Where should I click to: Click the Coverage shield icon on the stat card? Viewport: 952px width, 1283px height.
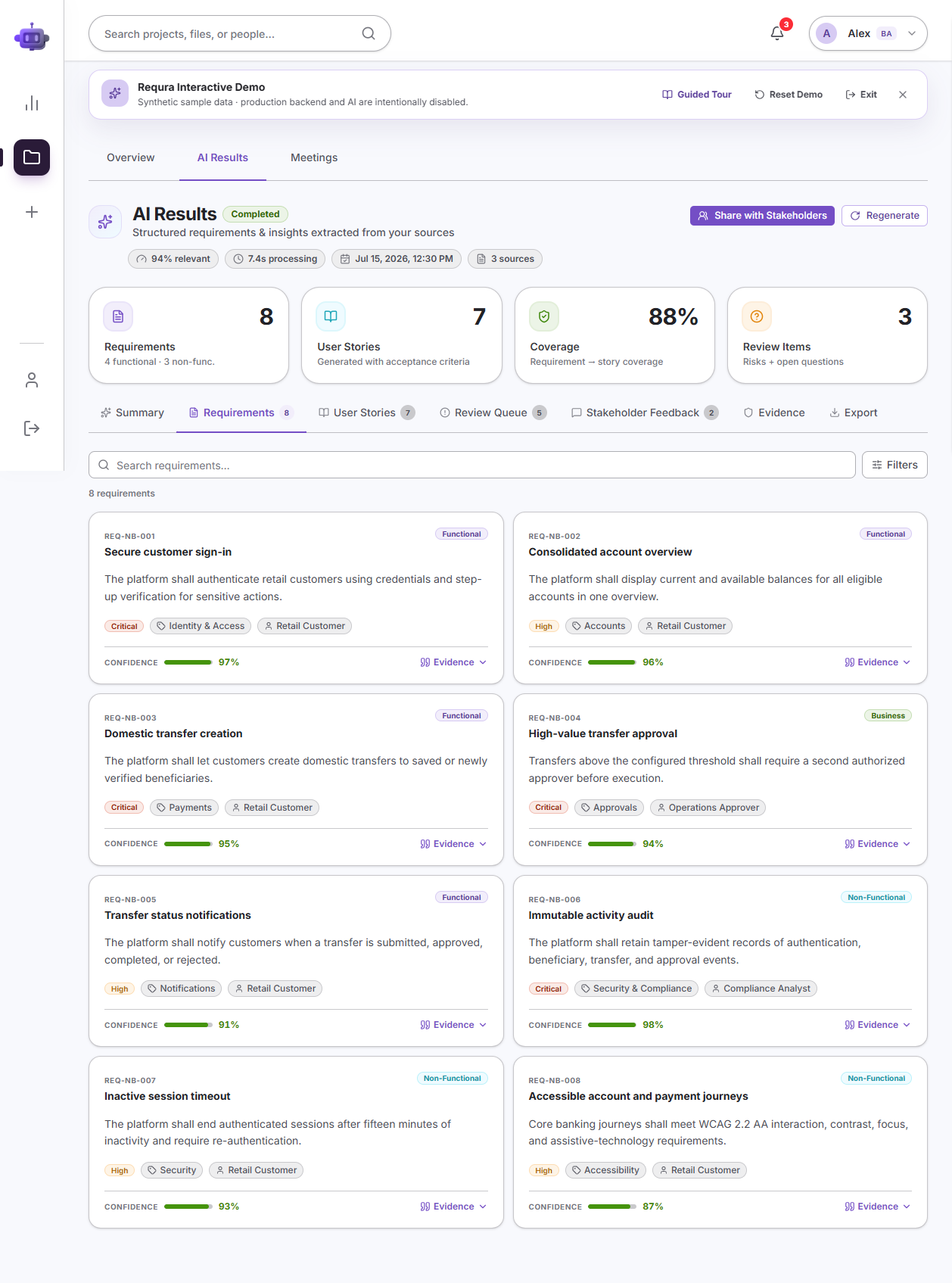click(544, 316)
